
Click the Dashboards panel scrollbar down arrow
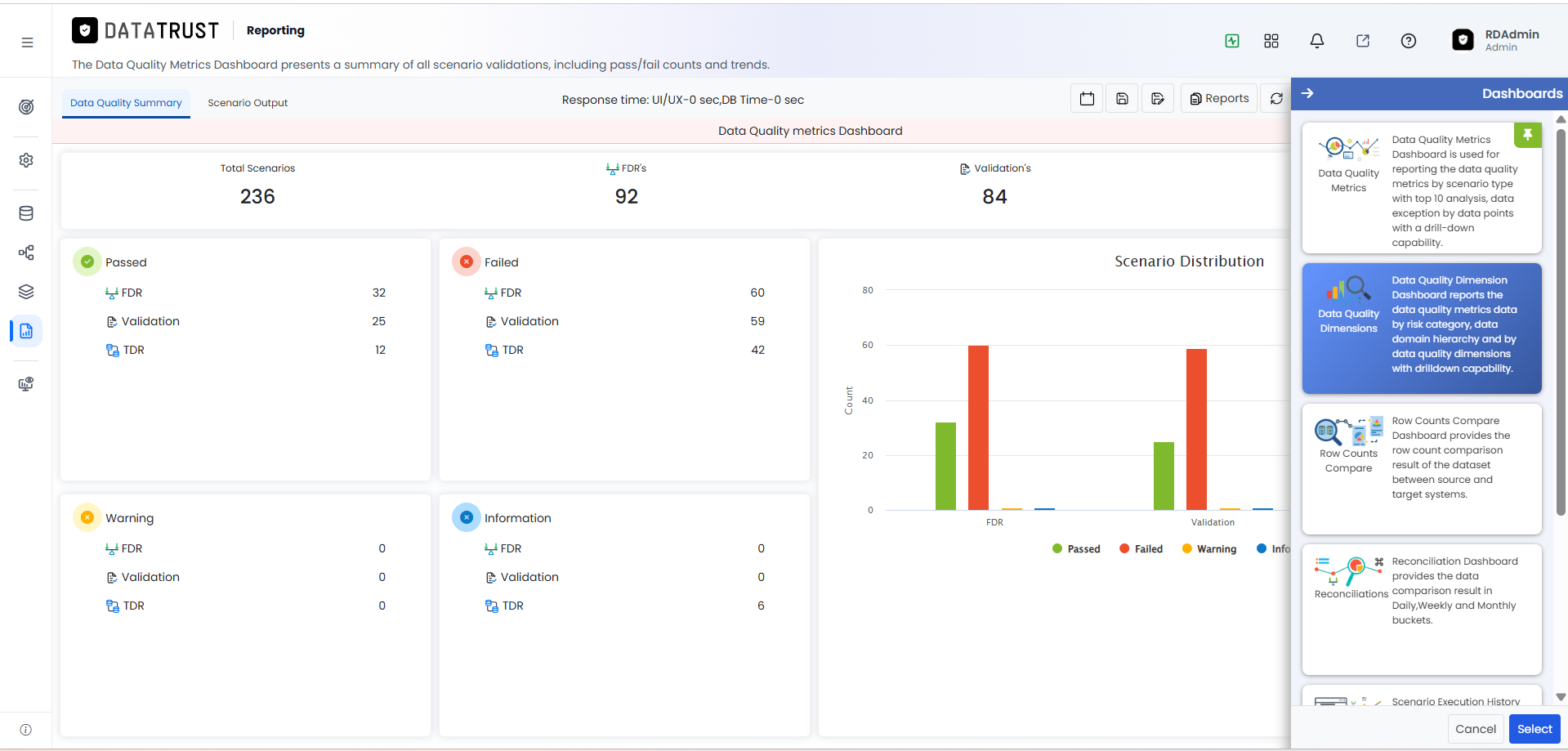1561,697
